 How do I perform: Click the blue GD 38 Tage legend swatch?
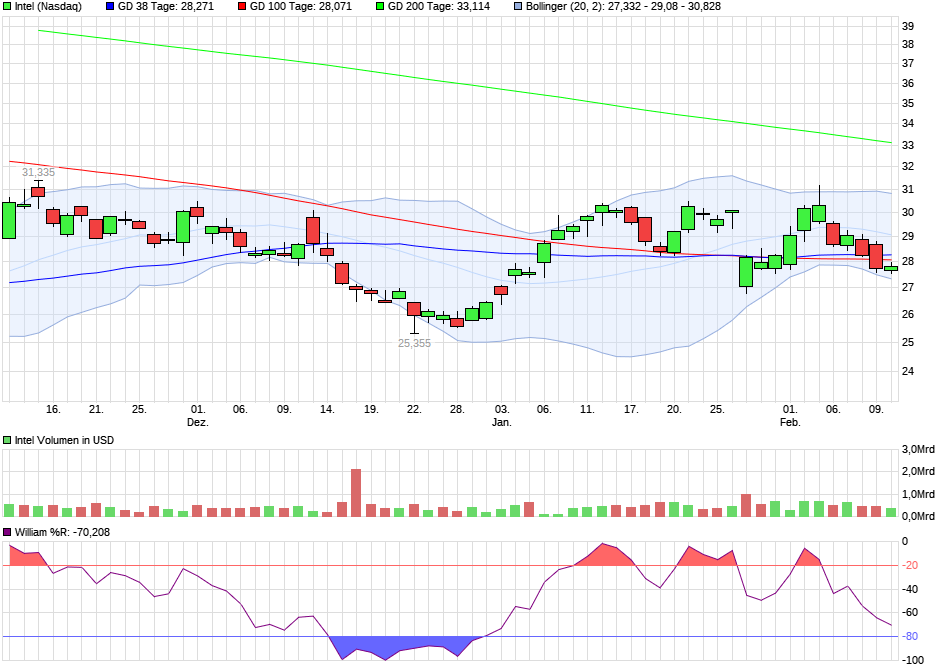coord(110,7)
